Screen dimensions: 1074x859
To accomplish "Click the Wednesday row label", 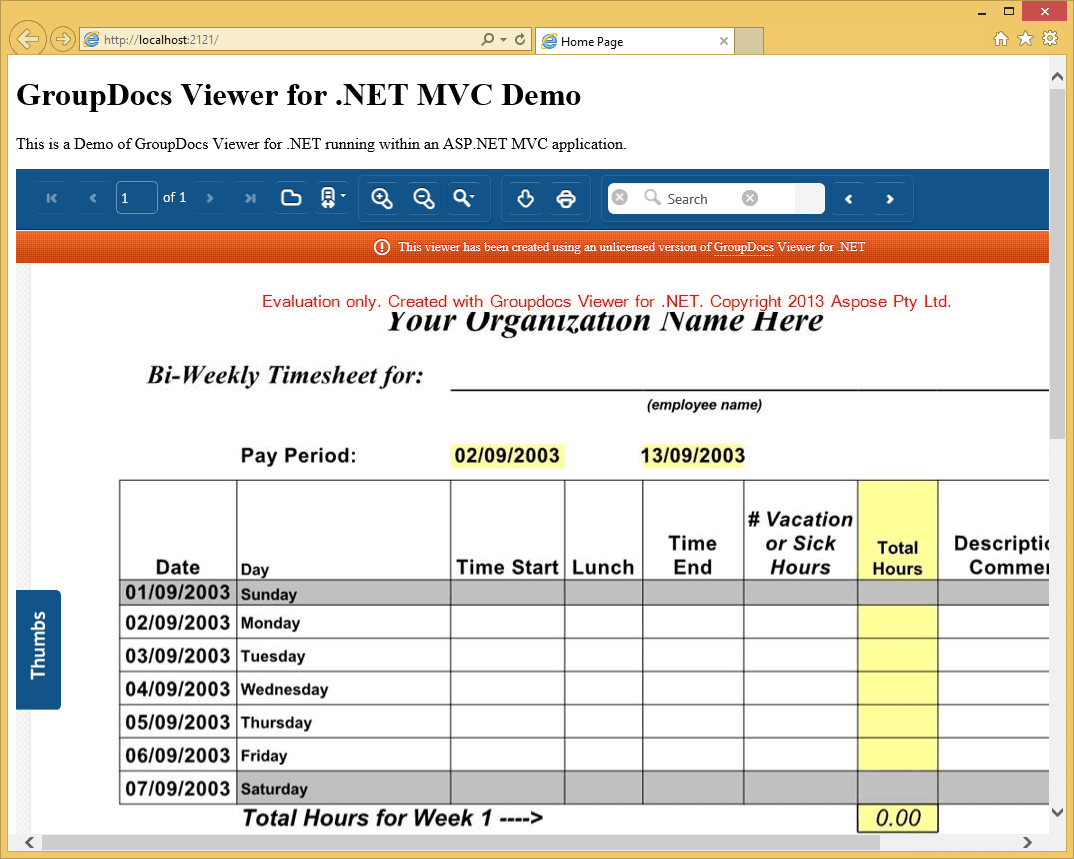I will pos(284,689).
